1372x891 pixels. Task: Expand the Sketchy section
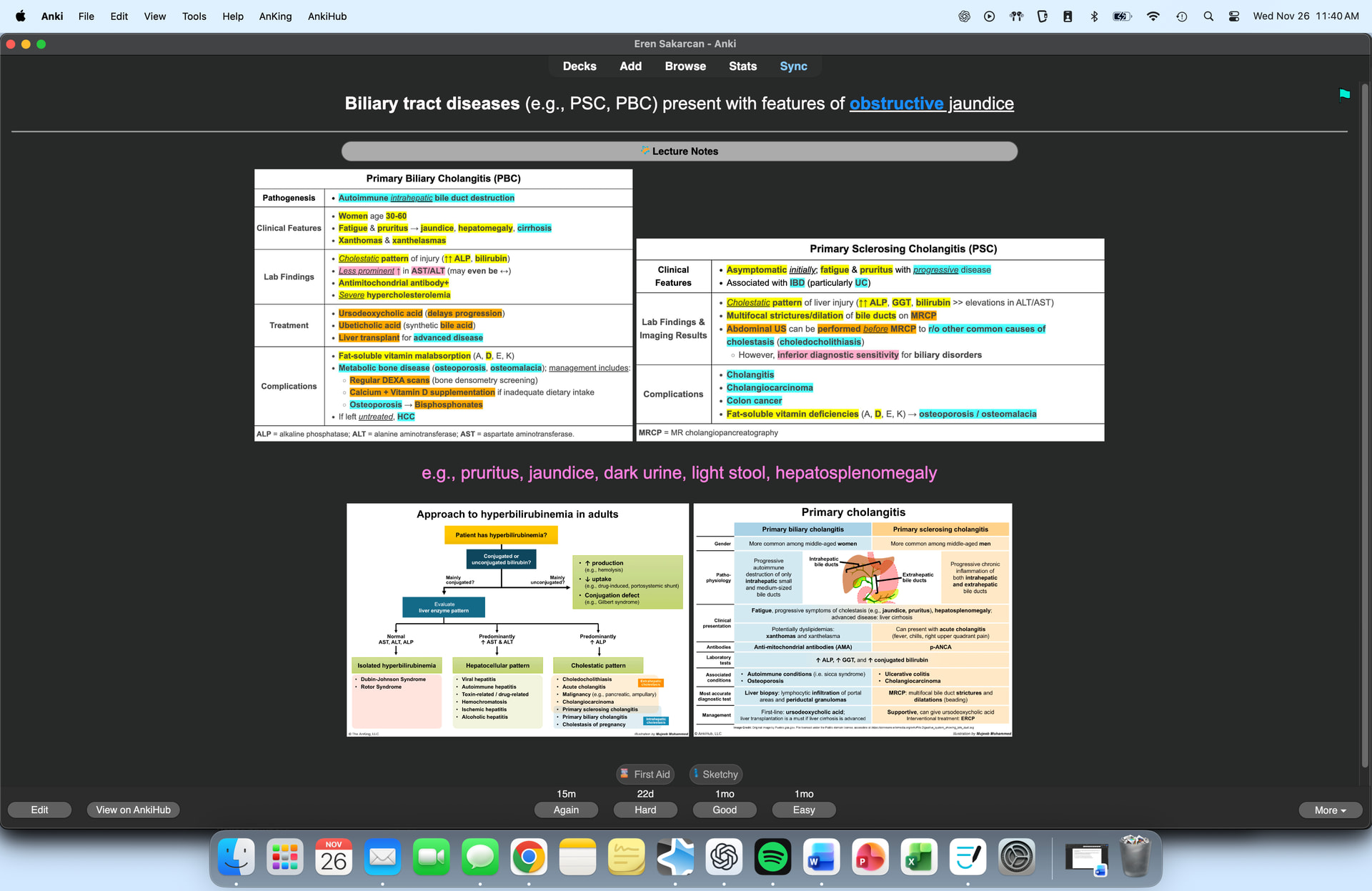point(715,774)
